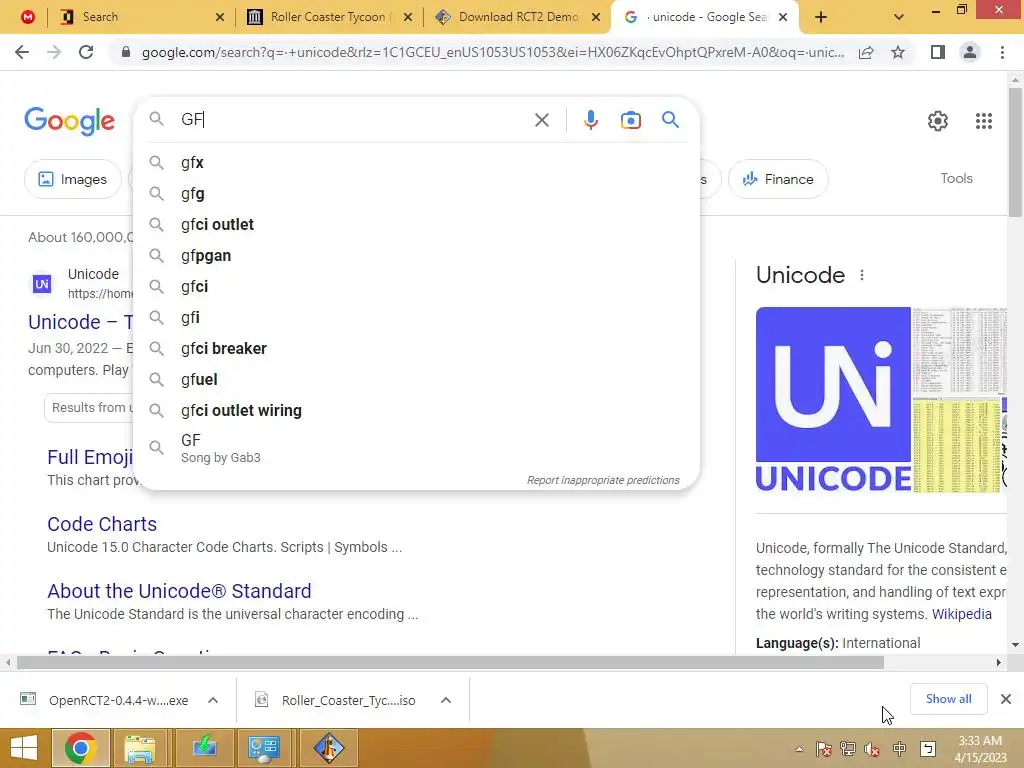Open tab search dropdown arrow
This screenshot has width=1024, height=768.
point(899,18)
